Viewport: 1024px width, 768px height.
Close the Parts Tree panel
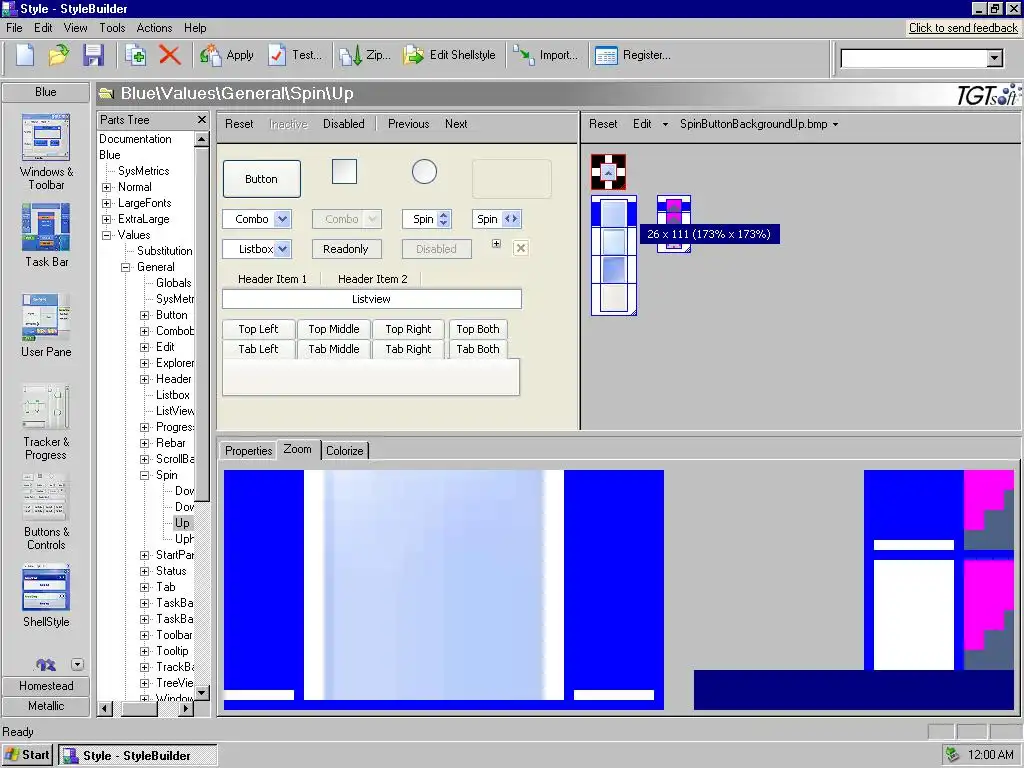202,120
